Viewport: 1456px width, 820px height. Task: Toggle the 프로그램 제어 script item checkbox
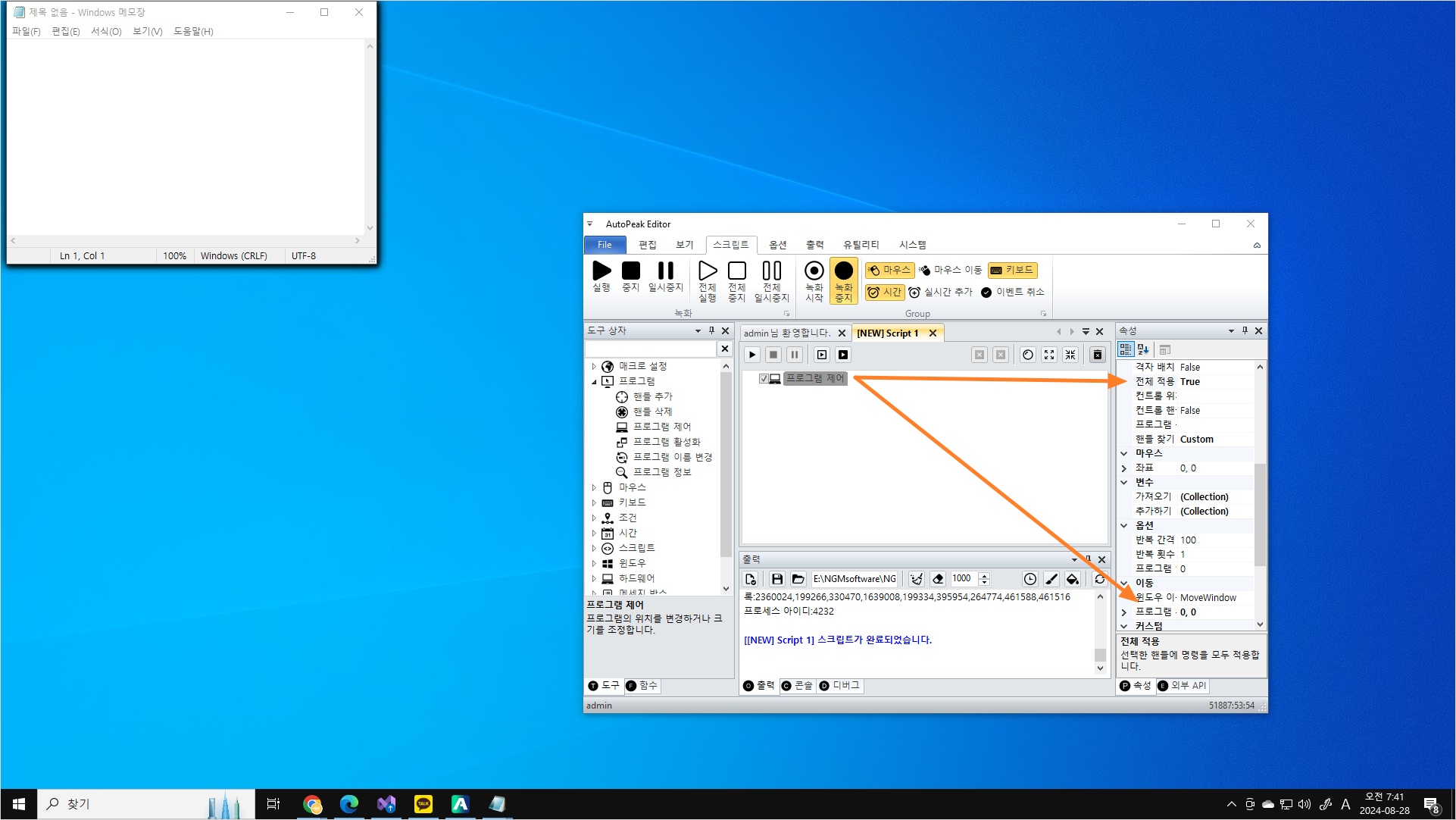pos(764,378)
